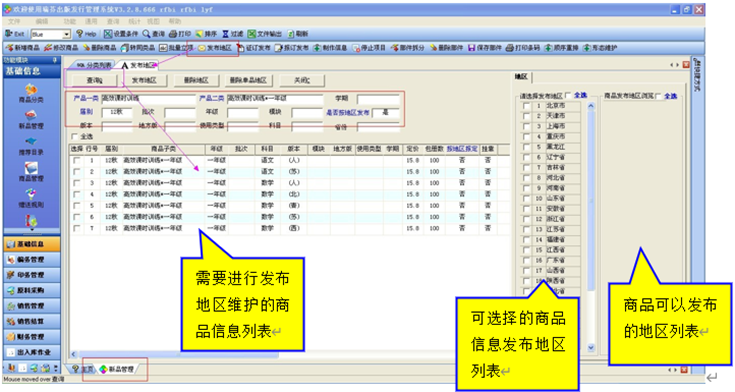Open 出入库作业 module in sidebar
The height and width of the screenshot is (392, 735).
pyautogui.click(x=31, y=353)
